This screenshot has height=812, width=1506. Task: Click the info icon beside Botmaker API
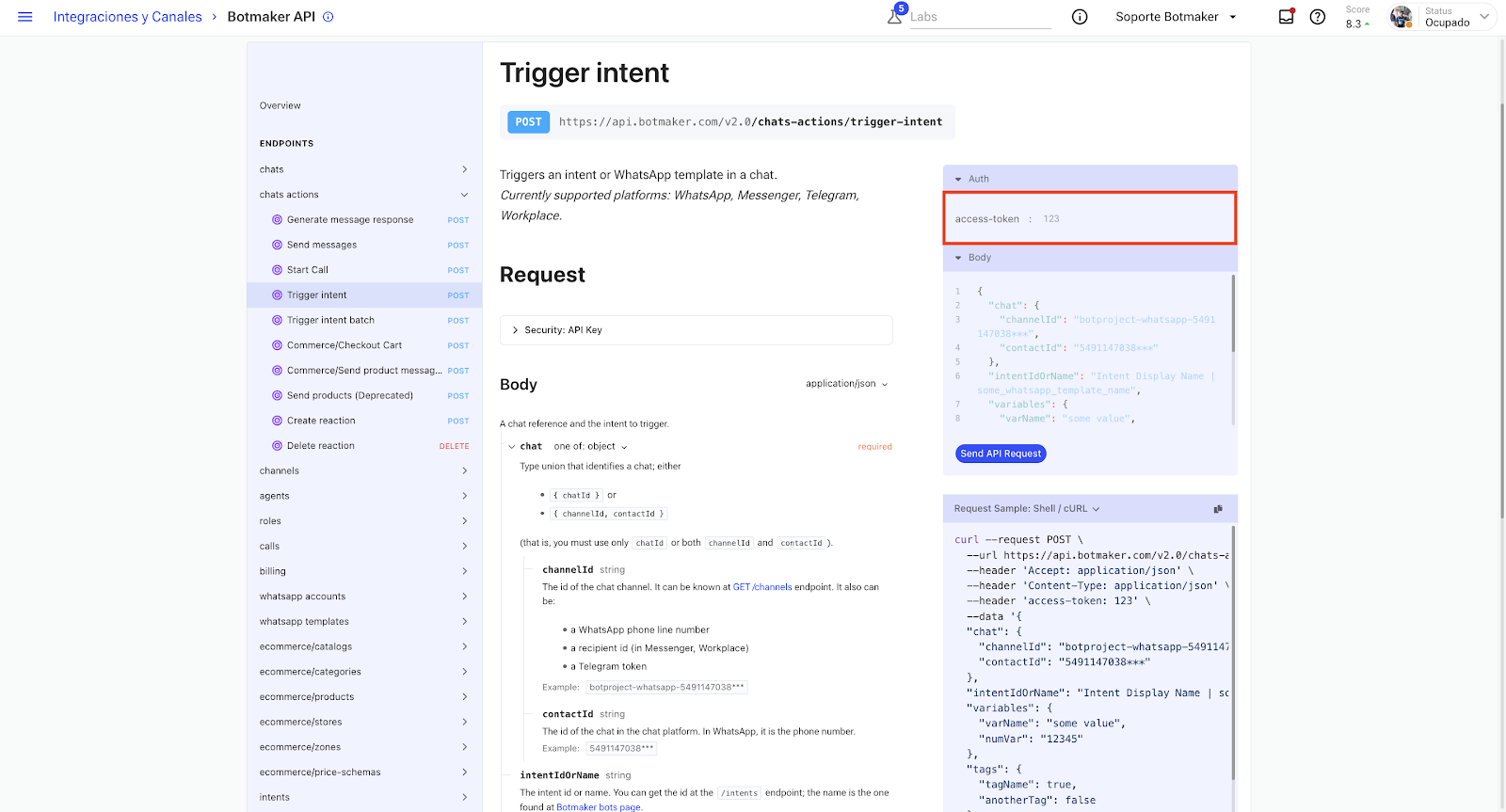(x=328, y=17)
